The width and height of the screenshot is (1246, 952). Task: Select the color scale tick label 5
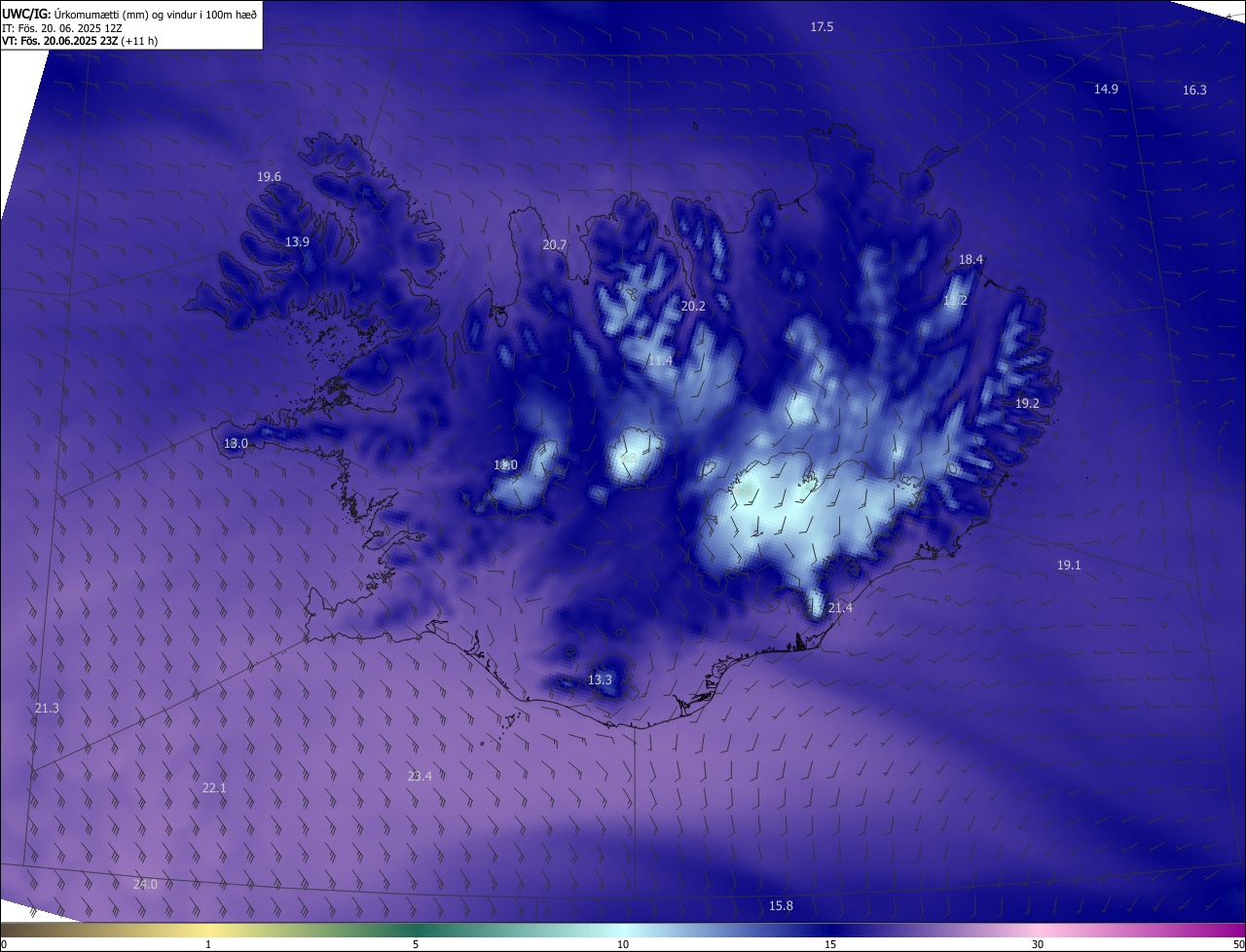coord(416,944)
